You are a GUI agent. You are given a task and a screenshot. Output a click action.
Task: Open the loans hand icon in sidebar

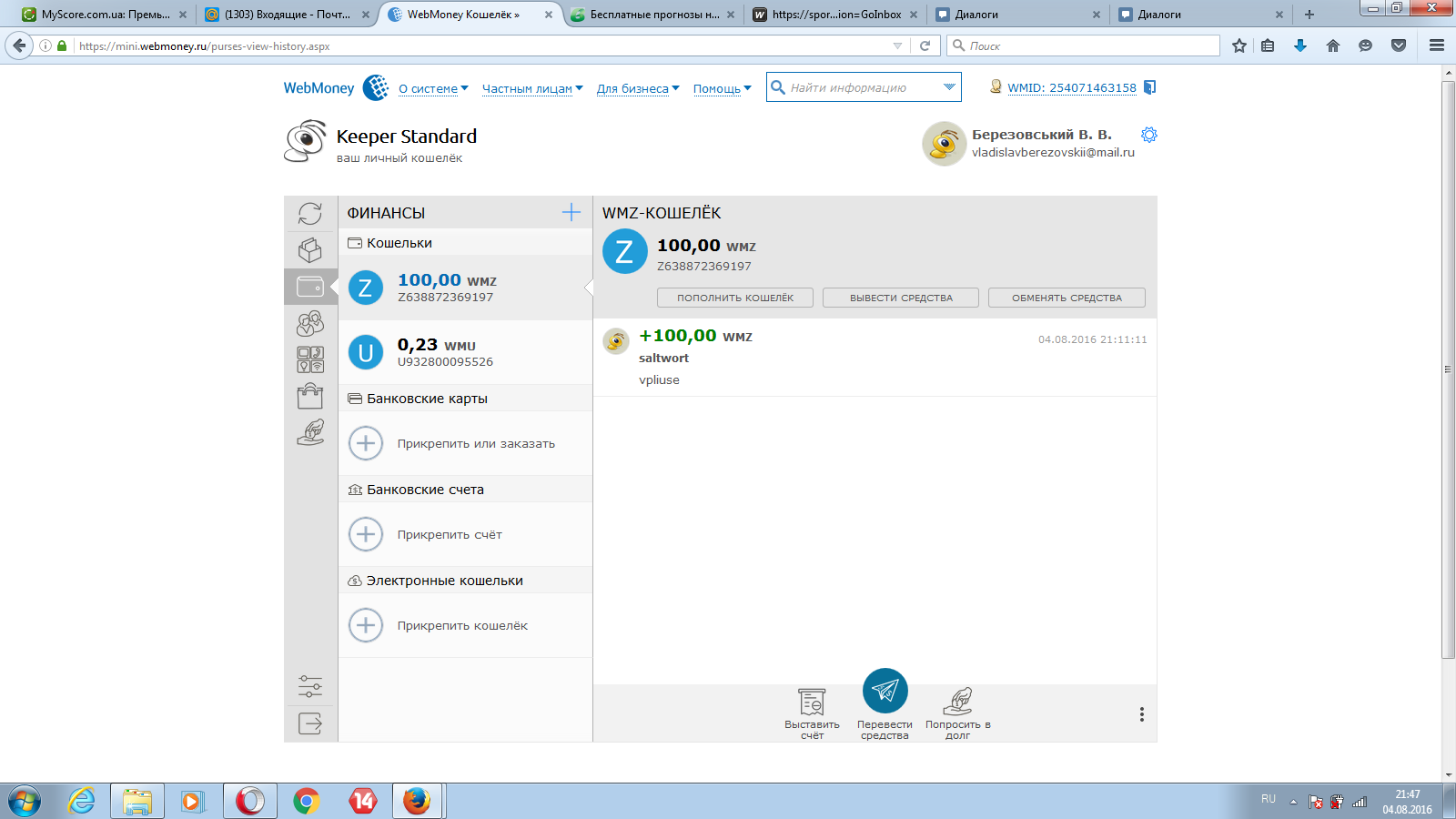pyautogui.click(x=310, y=432)
